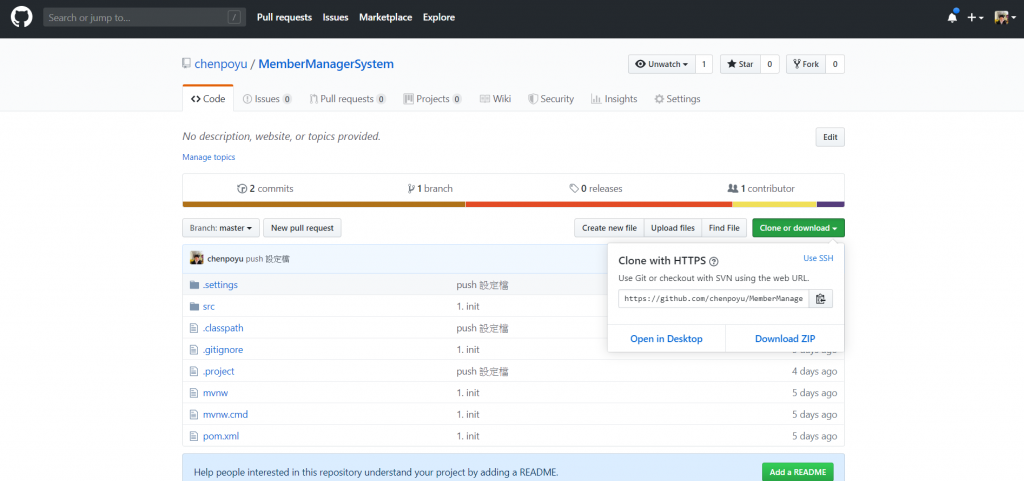Select the Projects tab
The height and width of the screenshot is (481, 1024).
(432, 99)
